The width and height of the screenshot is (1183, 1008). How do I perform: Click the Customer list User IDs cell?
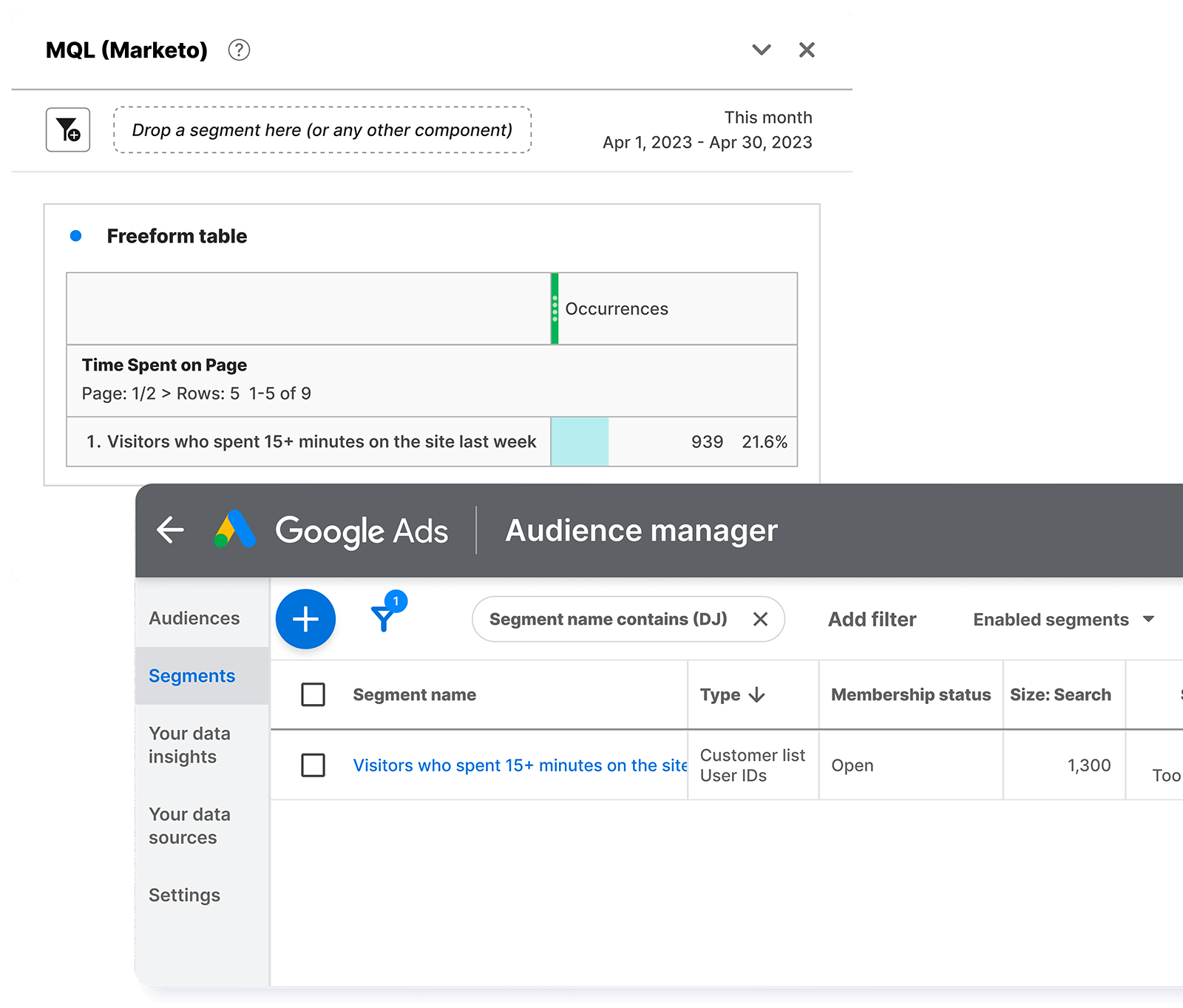click(x=753, y=765)
